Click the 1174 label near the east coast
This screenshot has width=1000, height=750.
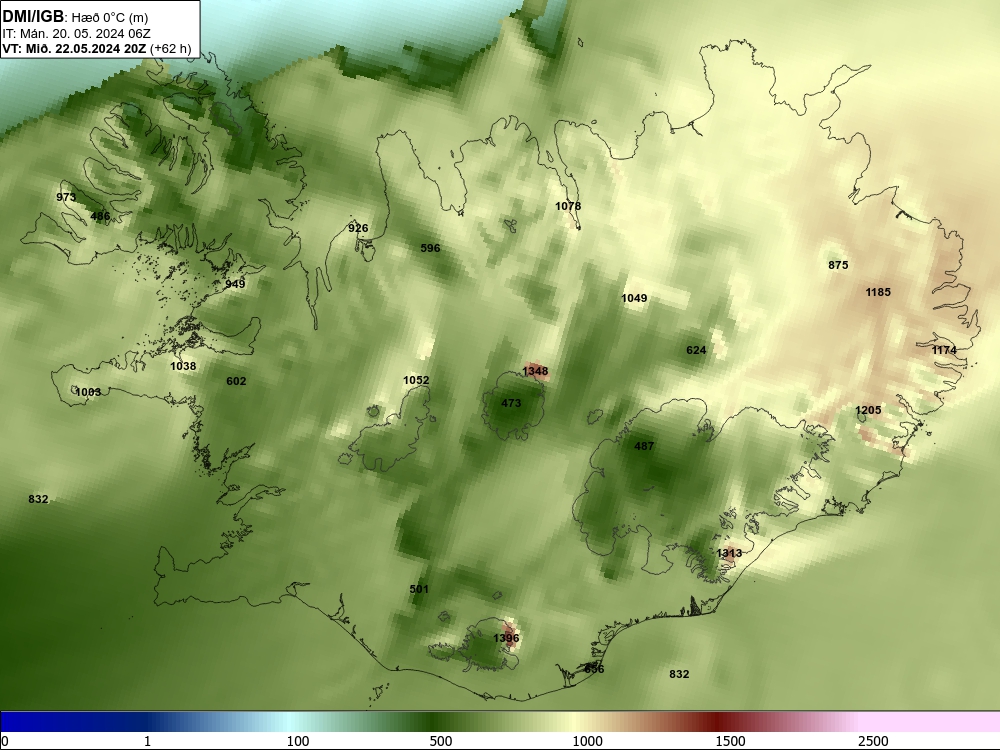click(945, 350)
